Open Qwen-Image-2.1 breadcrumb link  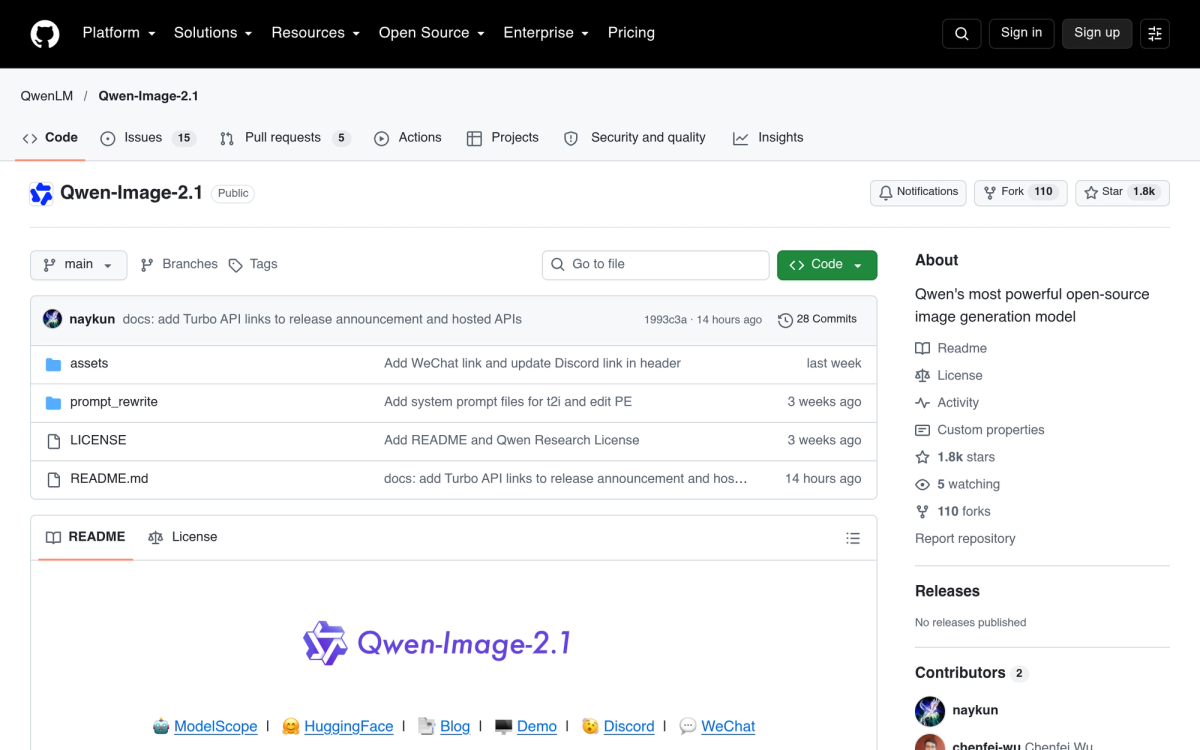(x=148, y=96)
